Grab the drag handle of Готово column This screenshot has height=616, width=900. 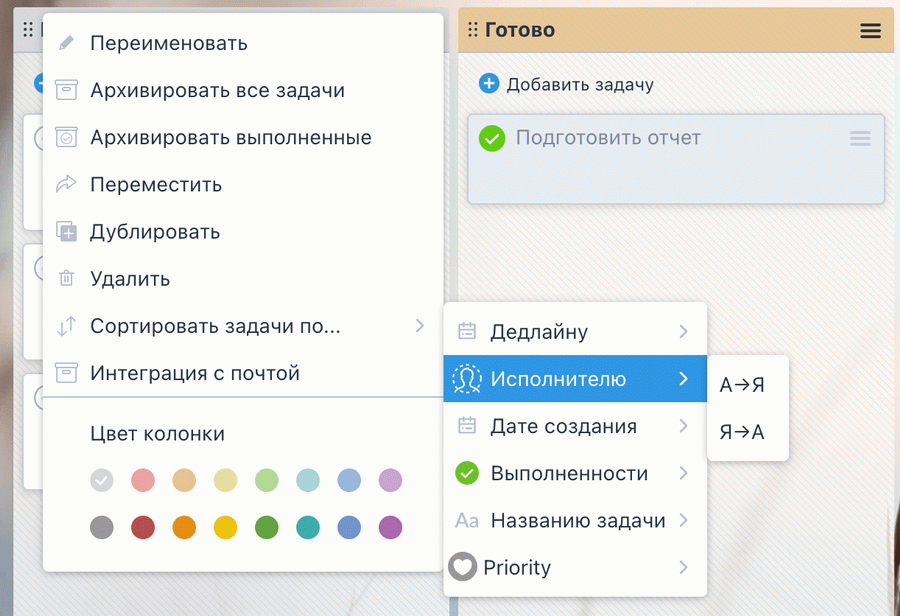pyautogui.click(x=473, y=30)
